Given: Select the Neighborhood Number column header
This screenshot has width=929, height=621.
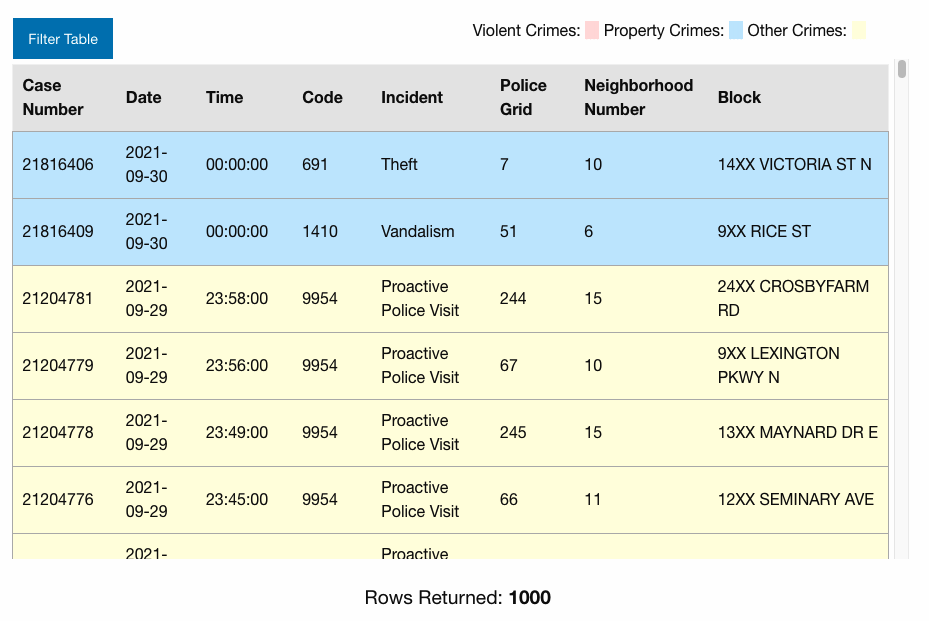Looking at the screenshot, I should click(x=638, y=98).
